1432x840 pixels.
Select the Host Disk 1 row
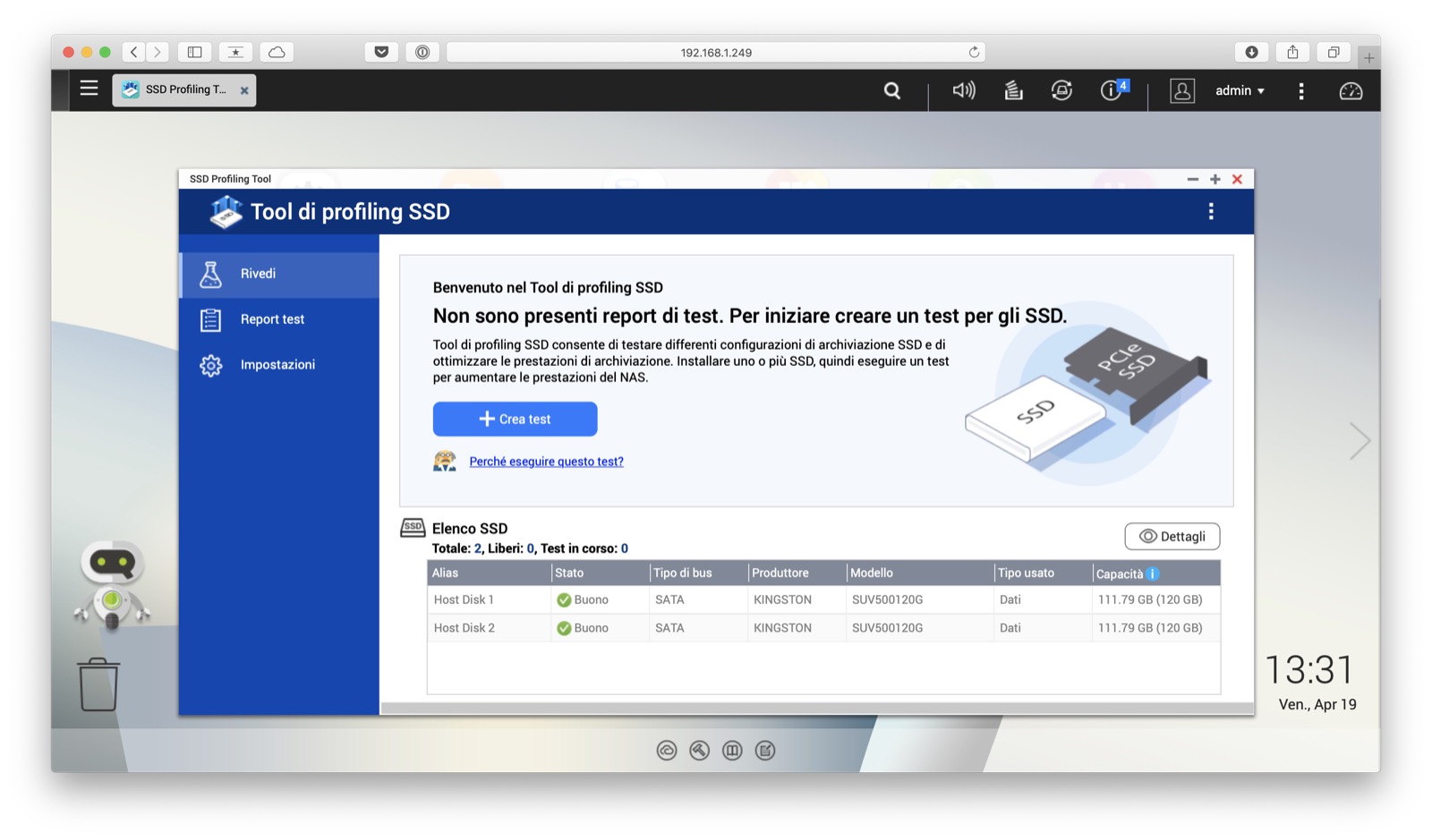pyautogui.click(x=823, y=600)
